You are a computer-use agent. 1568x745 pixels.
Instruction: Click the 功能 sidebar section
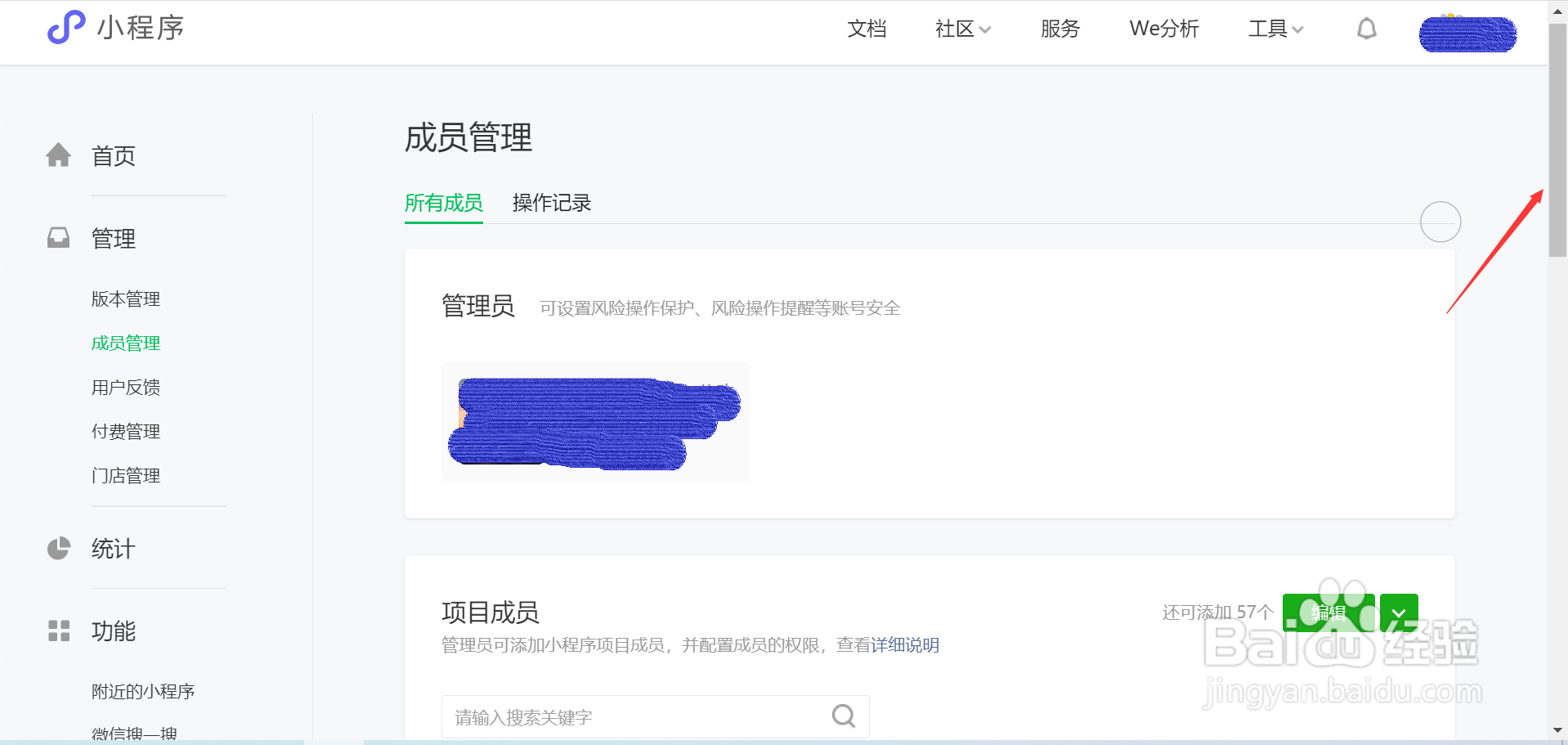click(114, 631)
